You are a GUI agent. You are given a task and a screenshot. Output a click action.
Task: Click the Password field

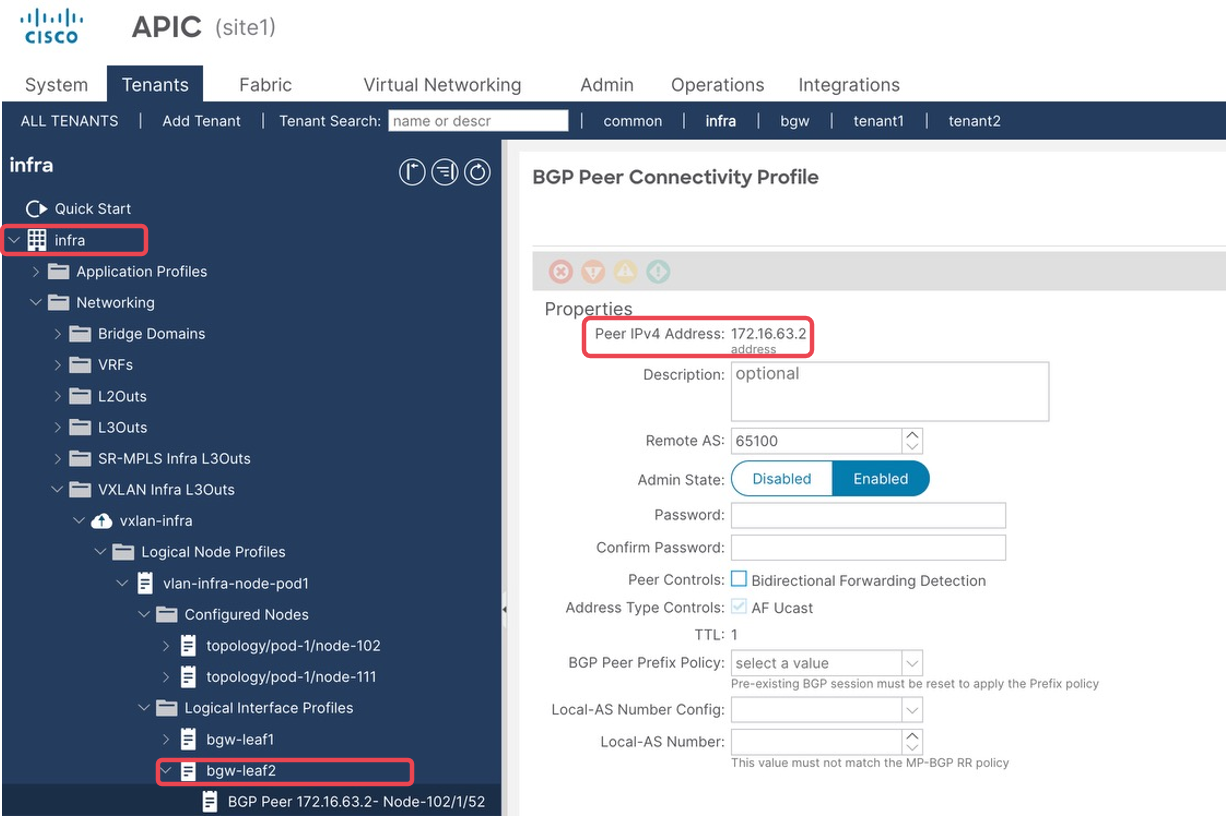click(x=868, y=515)
